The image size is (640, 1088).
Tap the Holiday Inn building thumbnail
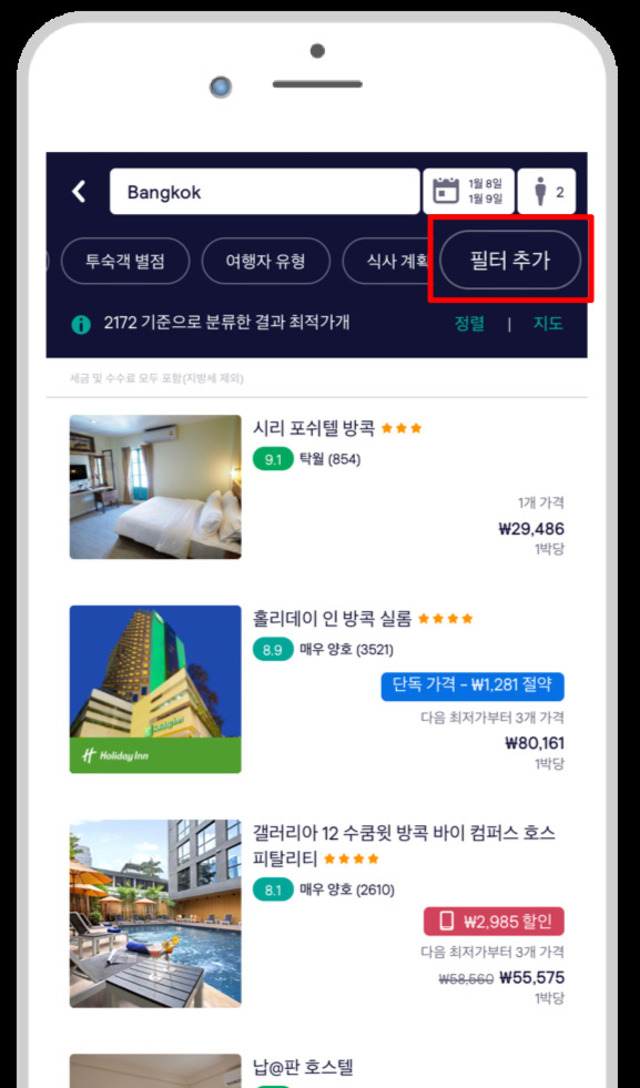155,689
